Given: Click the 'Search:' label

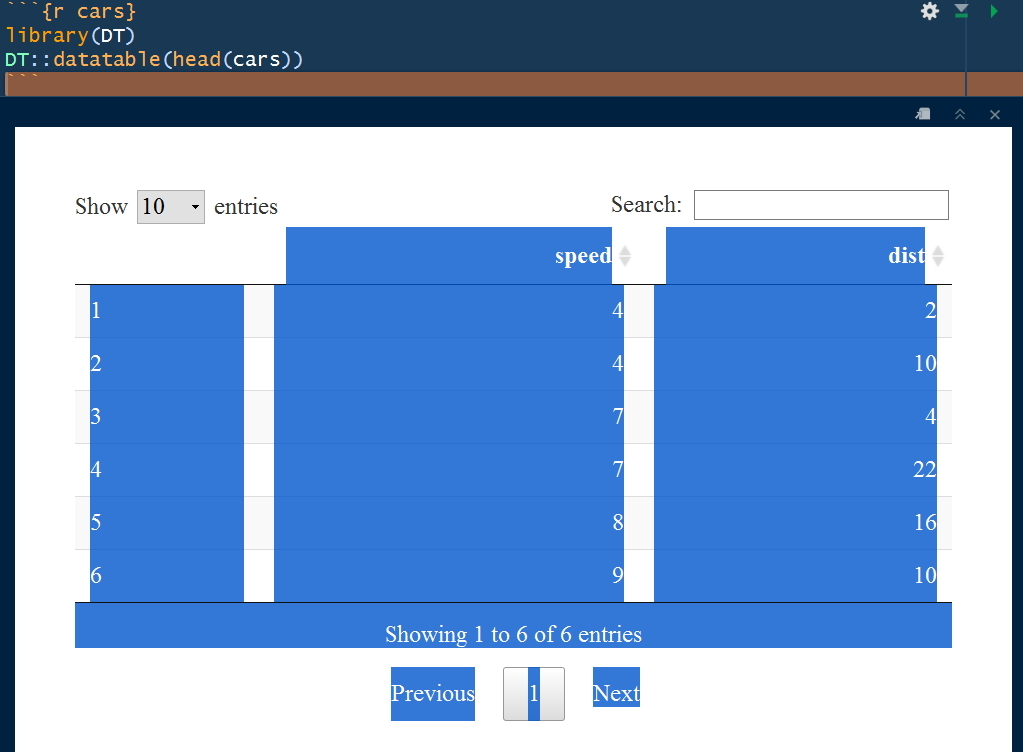Looking at the screenshot, I should pyautogui.click(x=647, y=205).
